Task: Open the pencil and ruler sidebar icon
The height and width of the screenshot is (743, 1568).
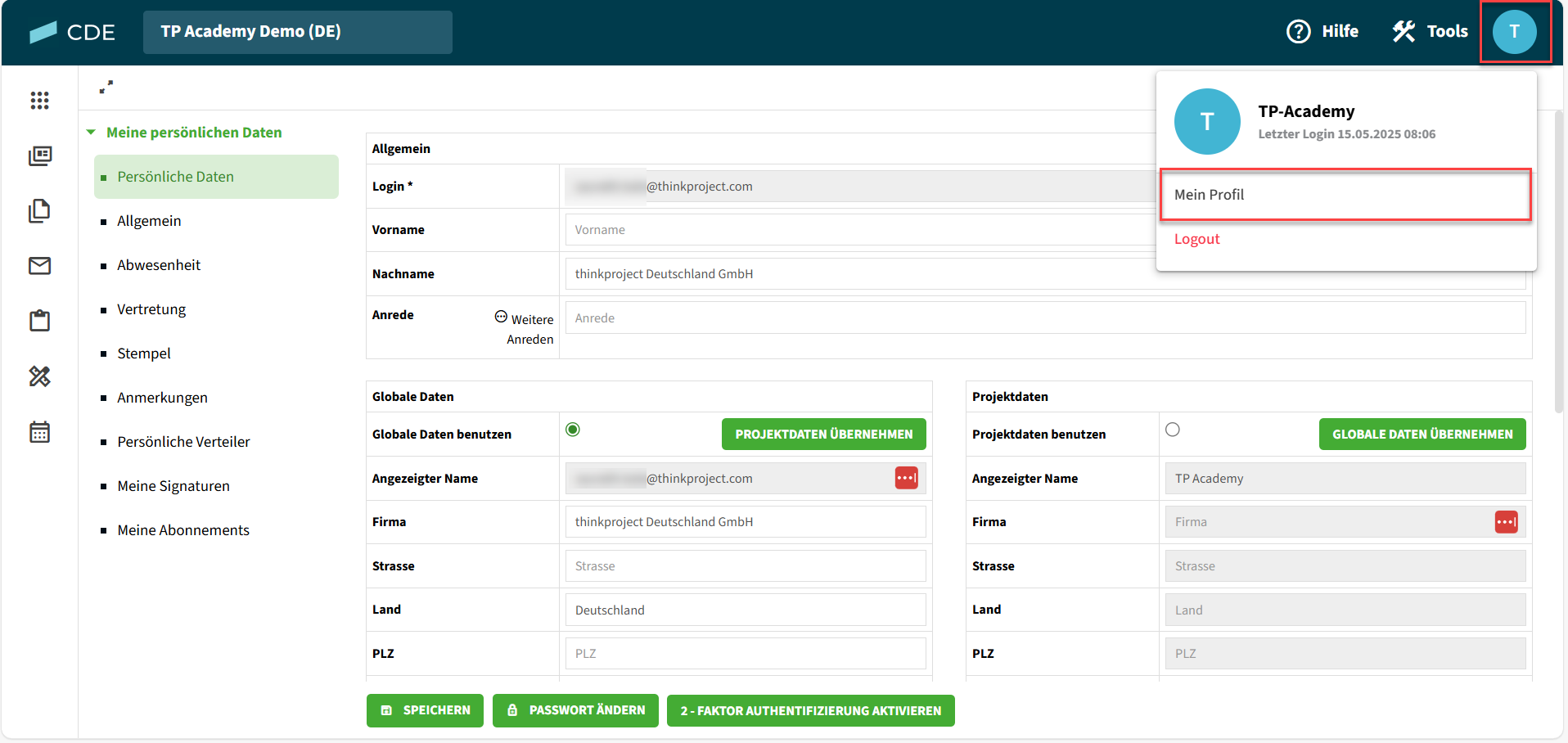Action: click(39, 376)
